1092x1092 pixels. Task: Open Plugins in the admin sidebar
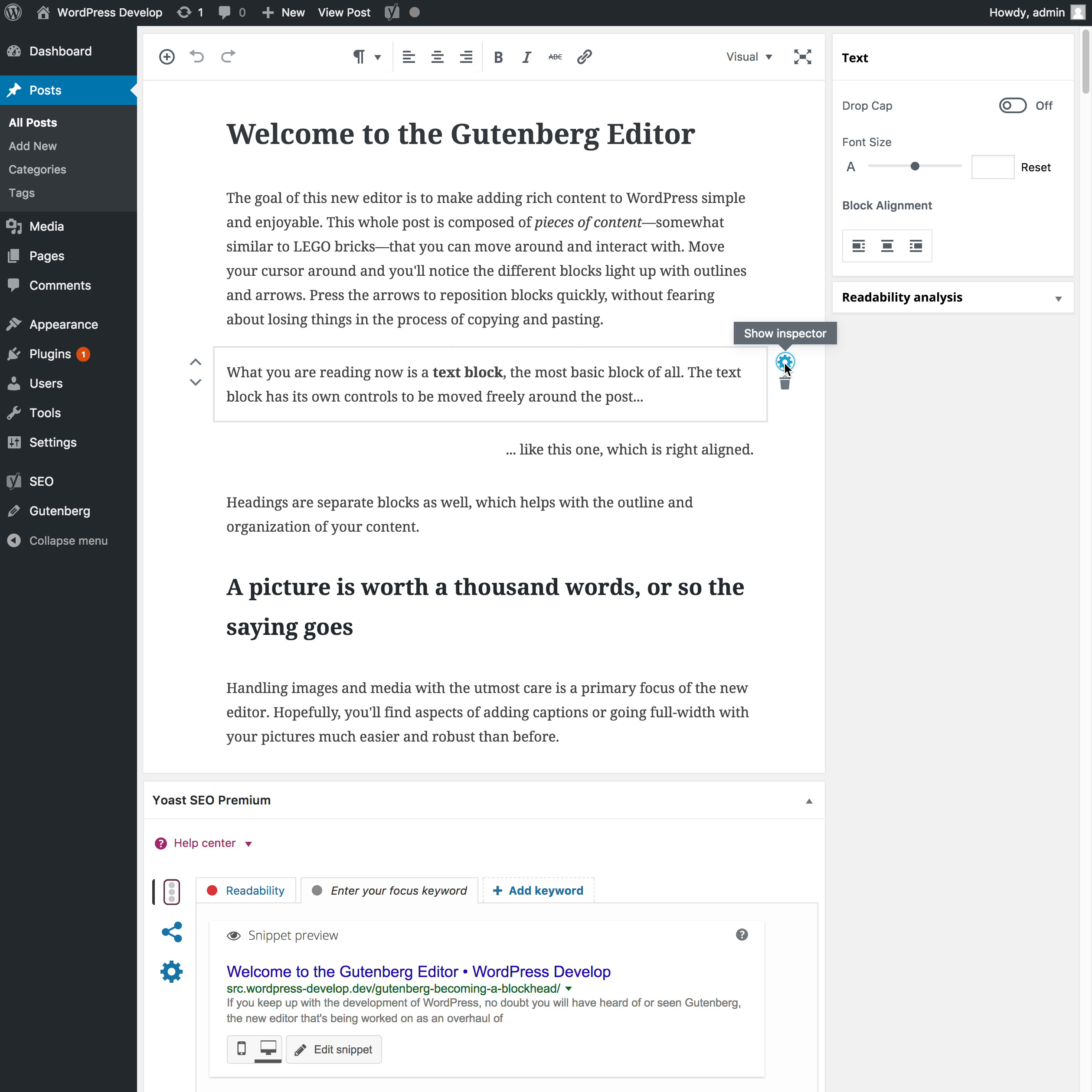pyautogui.click(x=50, y=354)
